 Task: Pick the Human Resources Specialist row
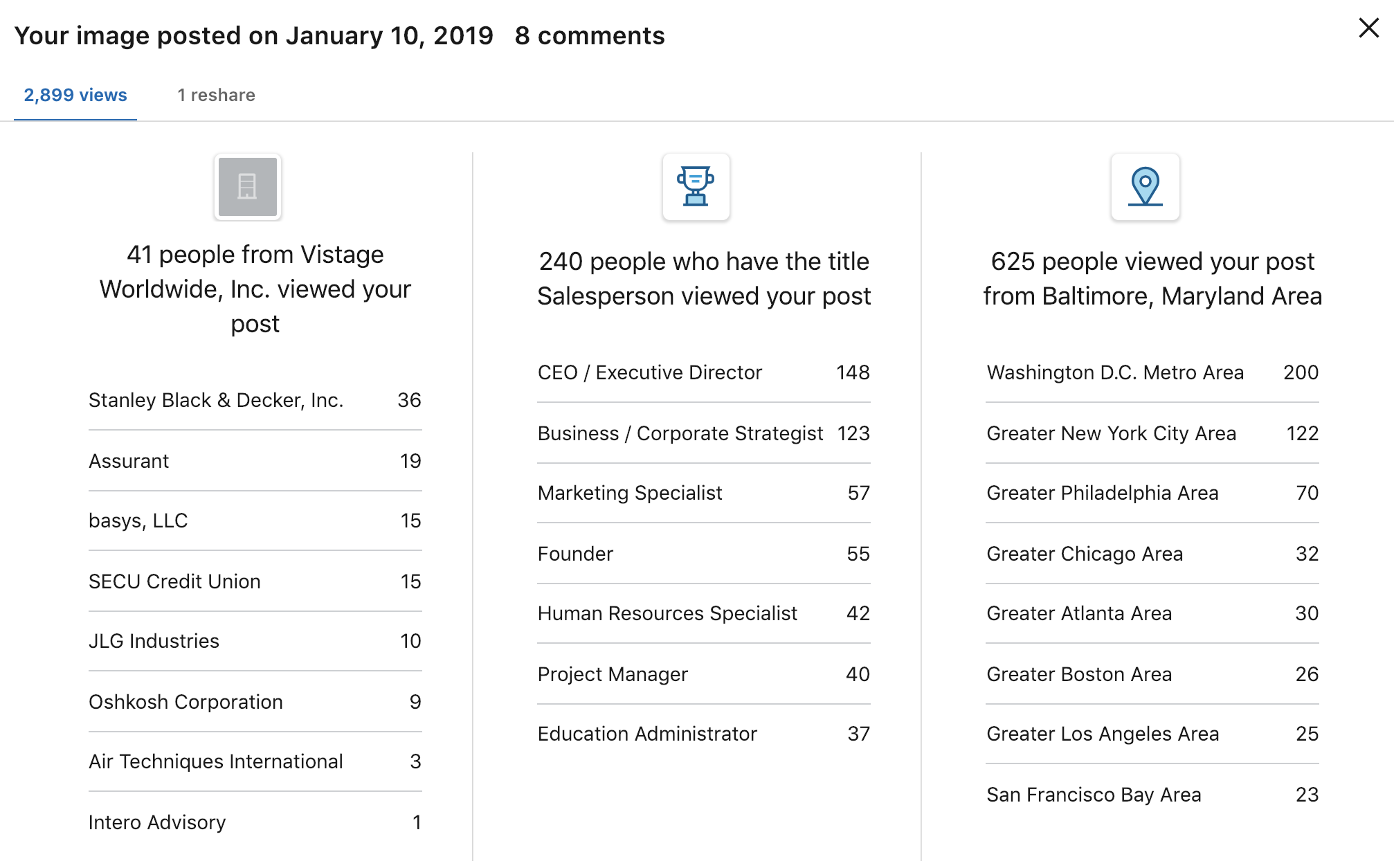point(703,613)
